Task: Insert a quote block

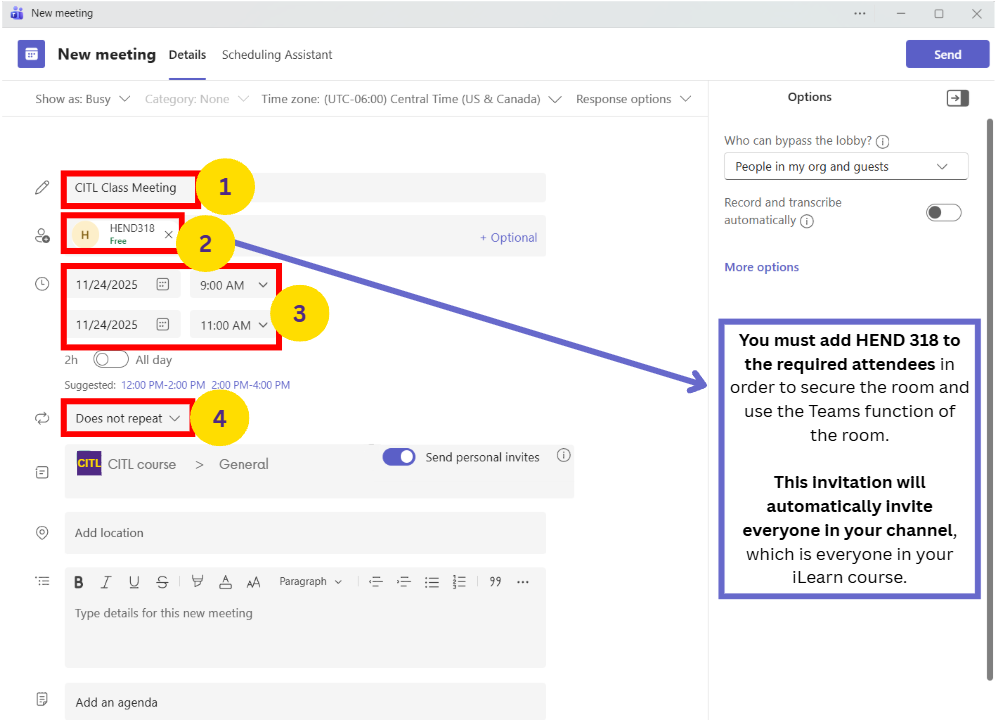Action: click(x=495, y=582)
